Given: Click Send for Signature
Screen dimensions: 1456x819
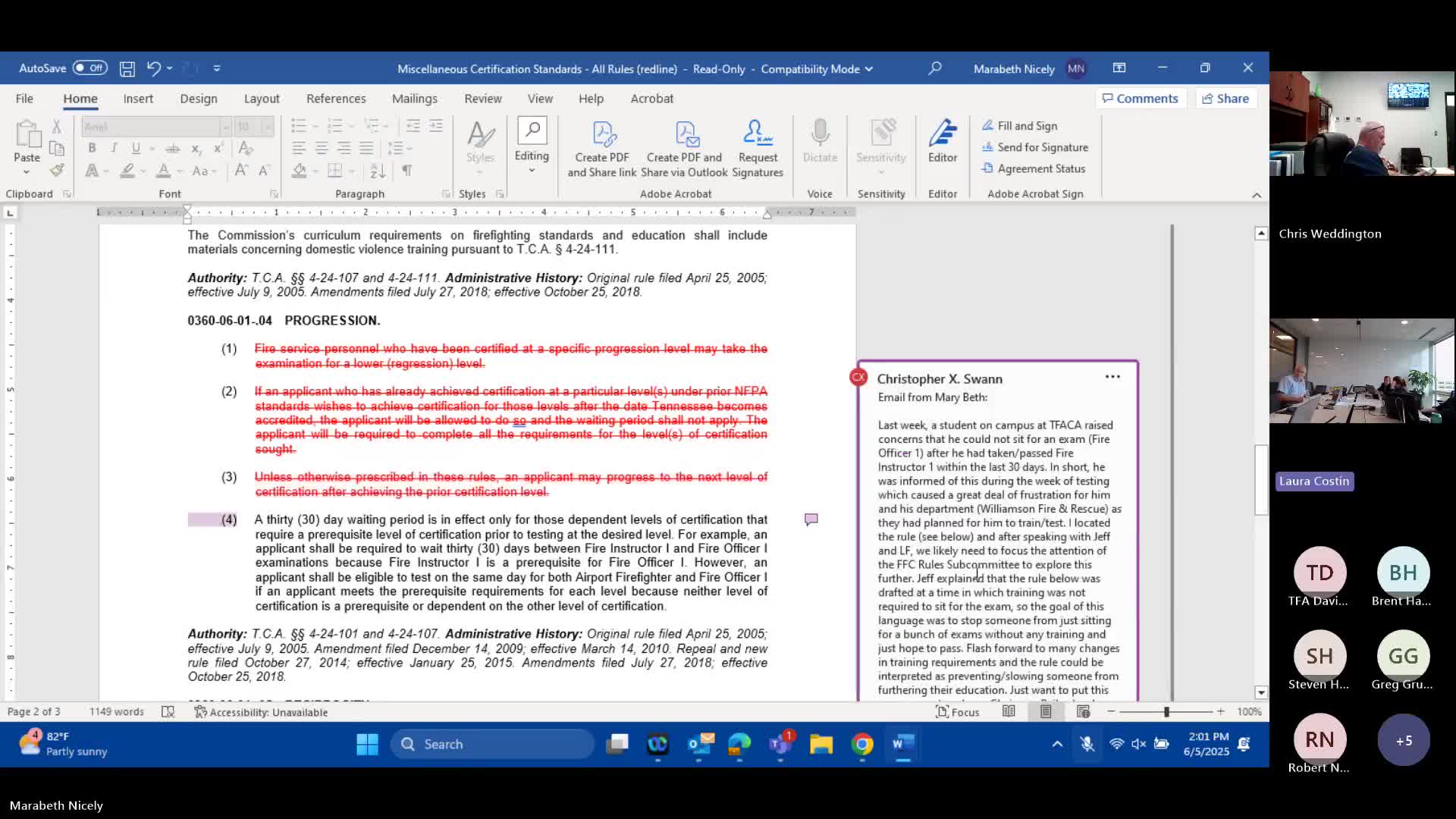Looking at the screenshot, I should [1042, 147].
